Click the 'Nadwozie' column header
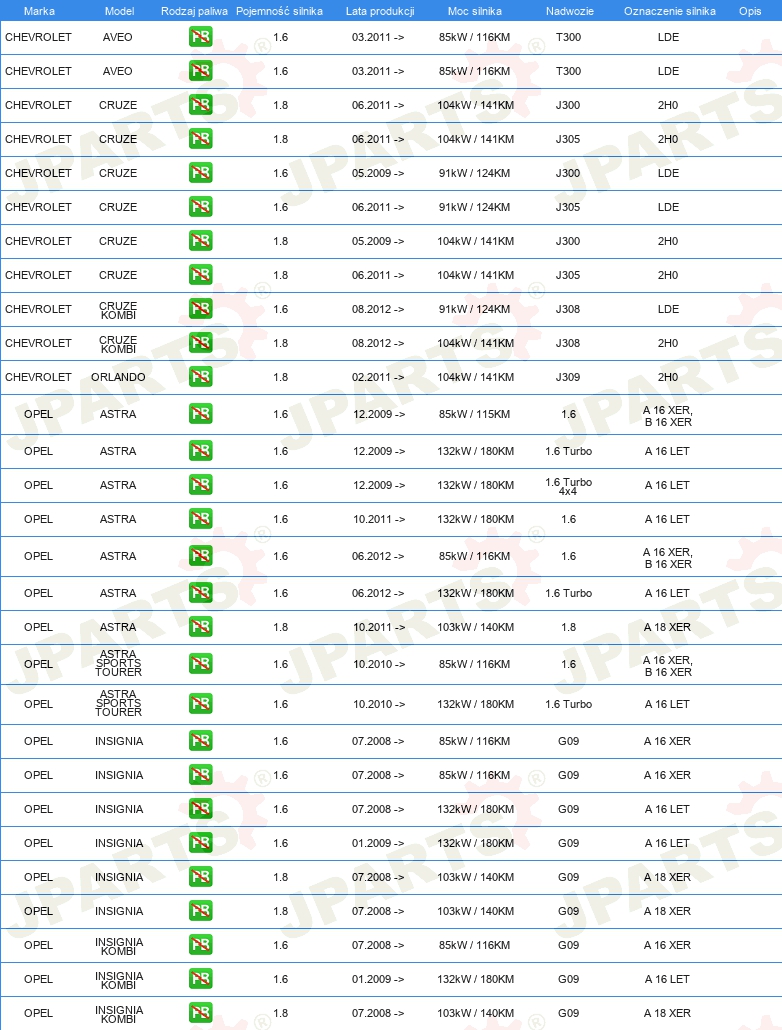 coord(569,11)
